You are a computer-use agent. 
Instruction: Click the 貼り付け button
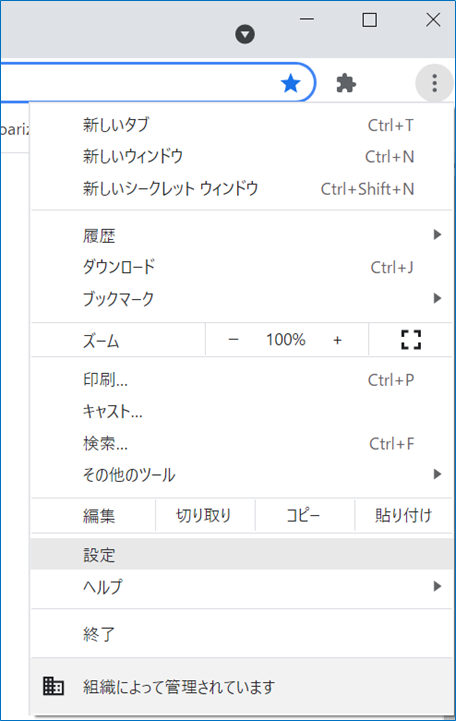click(404, 515)
